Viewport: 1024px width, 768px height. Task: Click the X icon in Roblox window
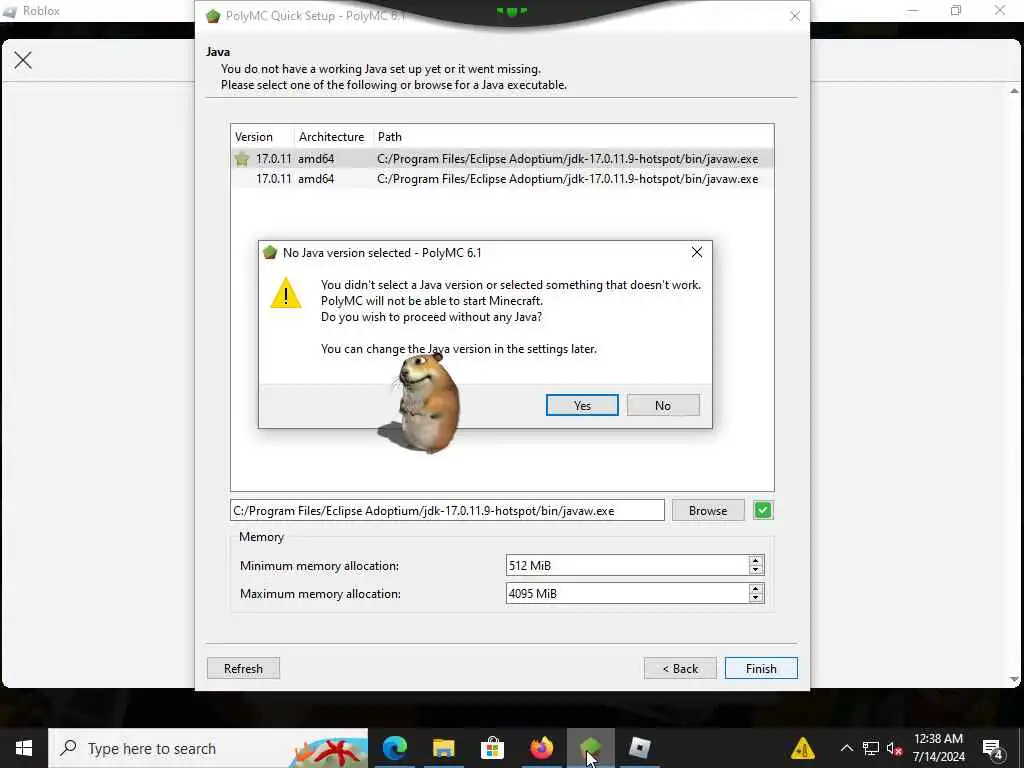(x=23, y=60)
